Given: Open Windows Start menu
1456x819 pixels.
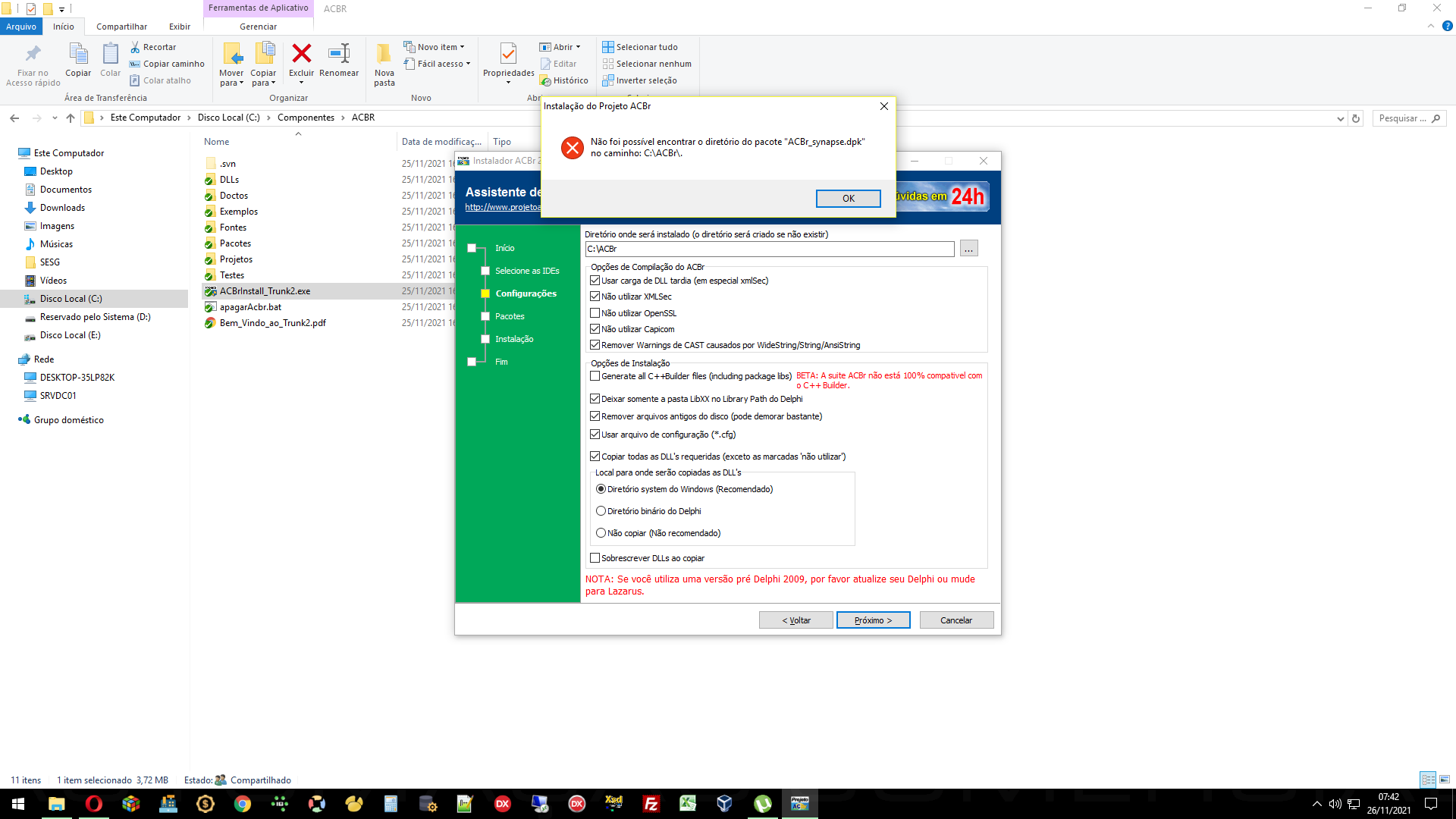Looking at the screenshot, I should (x=18, y=804).
